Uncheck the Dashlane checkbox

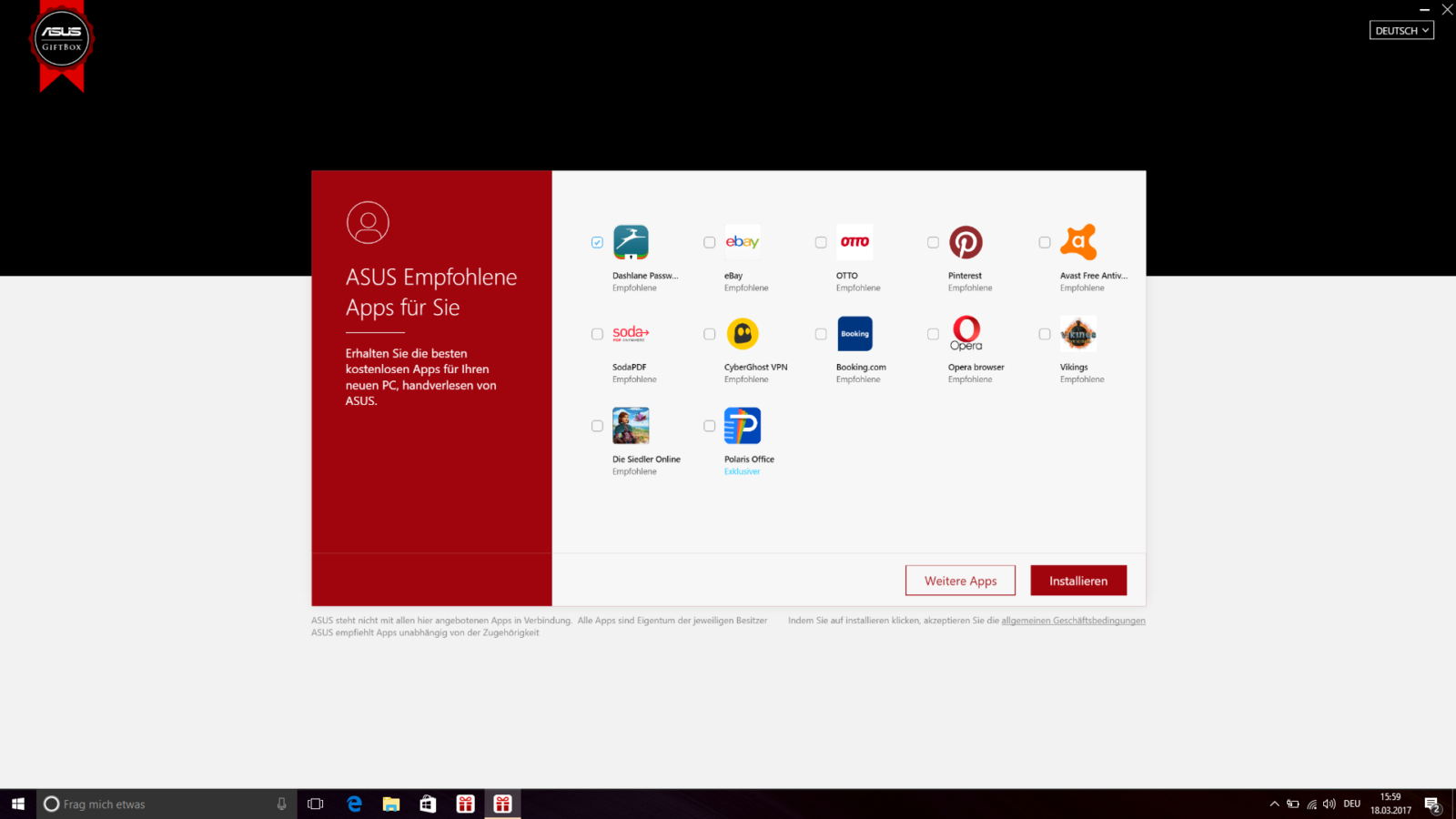tap(597, 242)
